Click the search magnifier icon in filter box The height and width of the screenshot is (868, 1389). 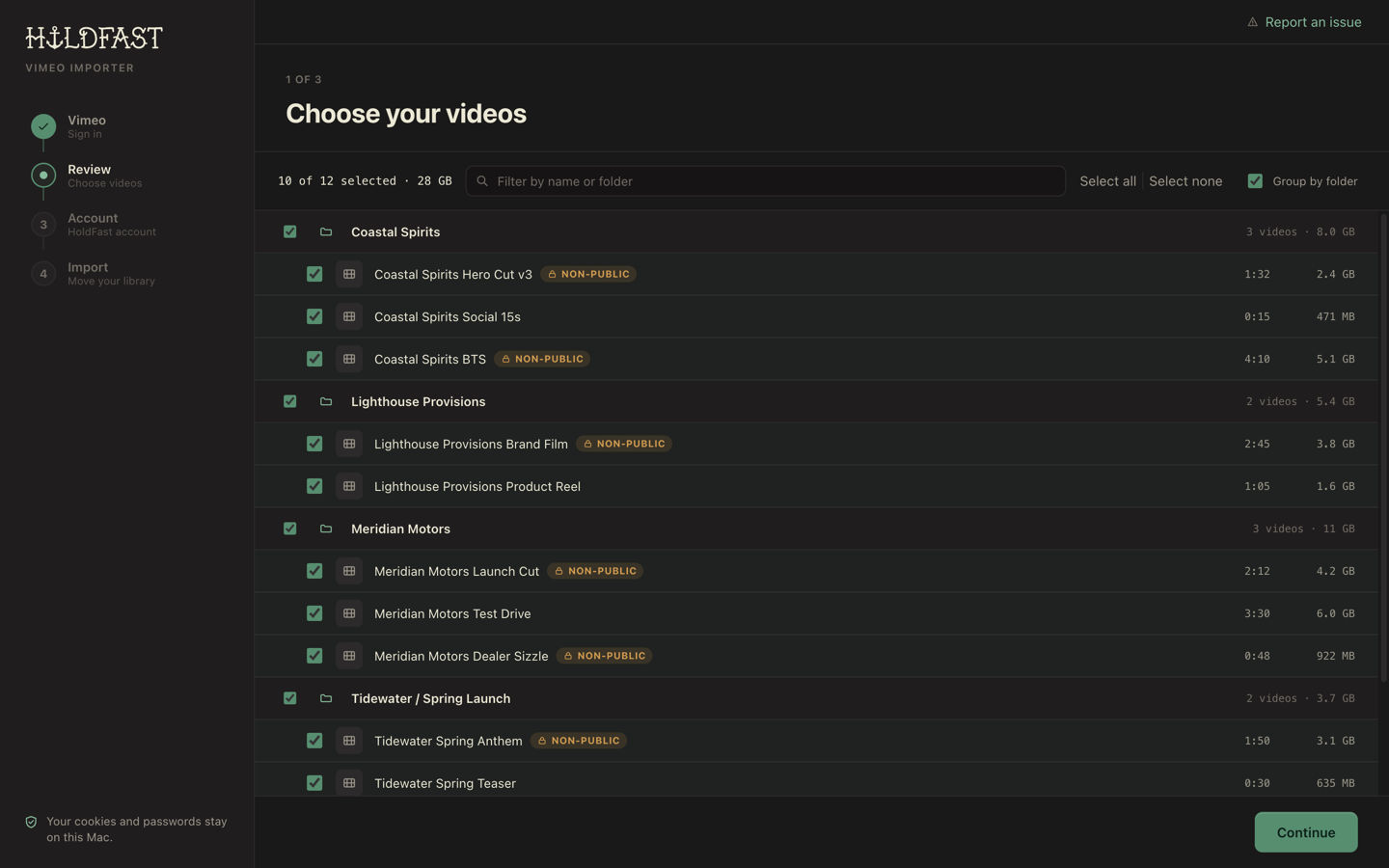[482, 181]
